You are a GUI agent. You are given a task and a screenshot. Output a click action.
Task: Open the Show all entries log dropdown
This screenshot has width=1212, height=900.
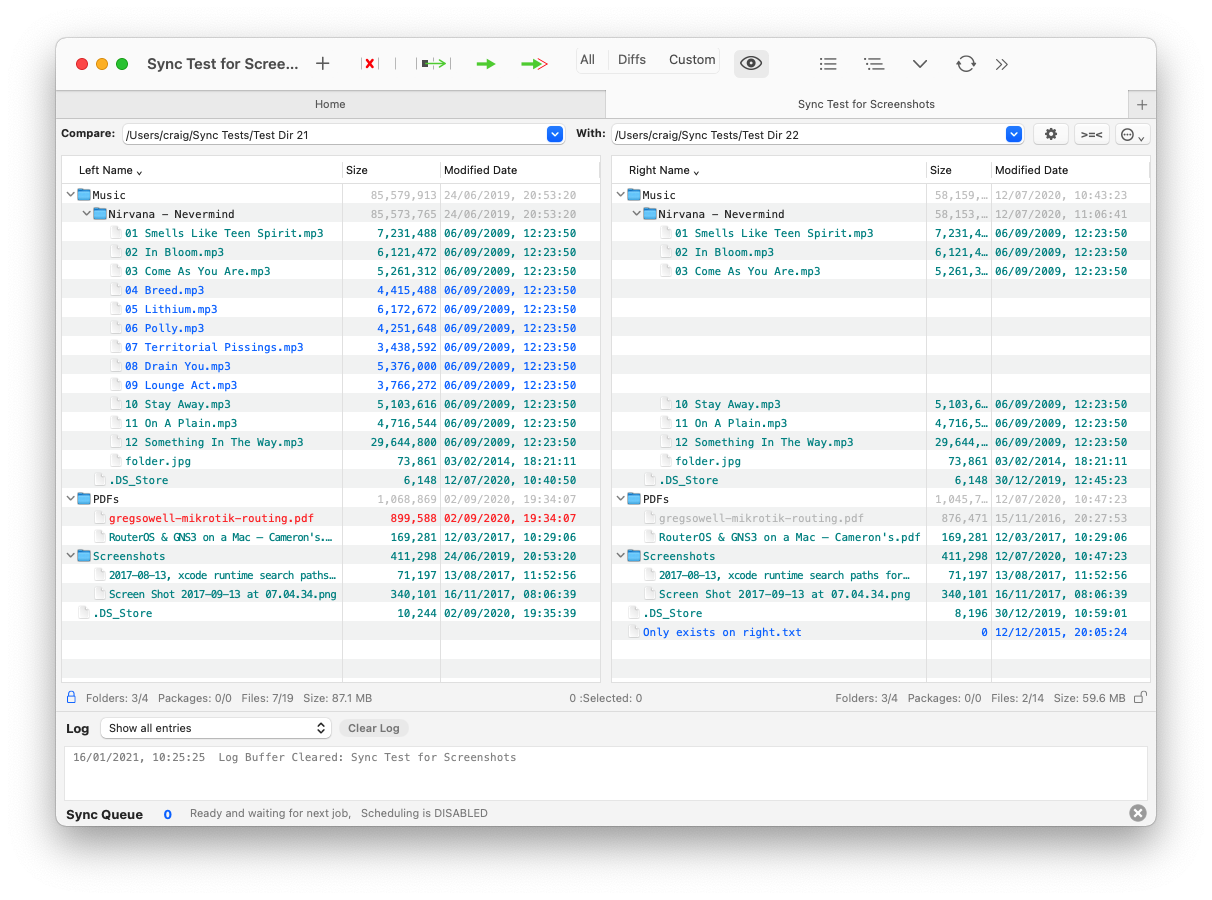(216, 728)
